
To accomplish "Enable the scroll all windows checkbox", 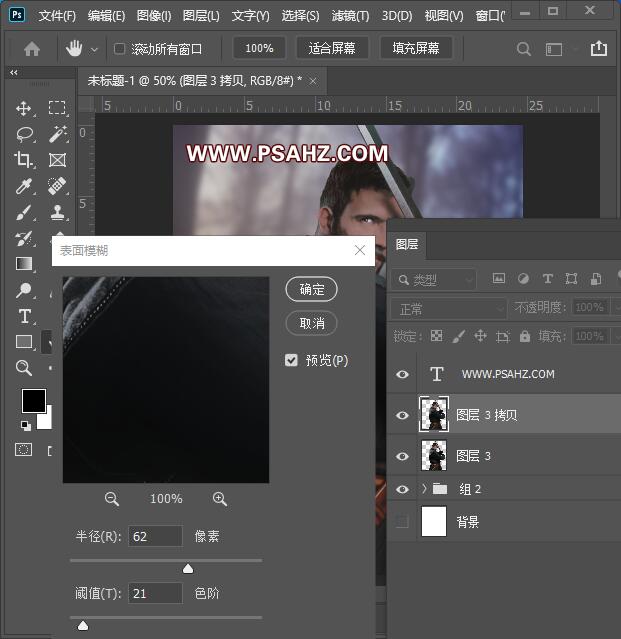I will 119,49.
